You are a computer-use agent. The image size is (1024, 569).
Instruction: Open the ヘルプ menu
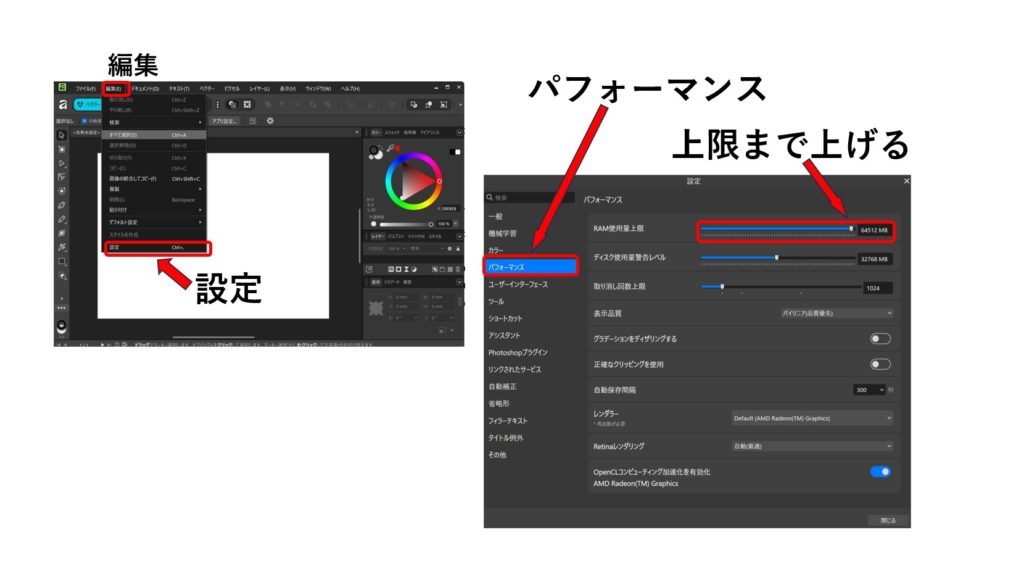click(350, 88)
